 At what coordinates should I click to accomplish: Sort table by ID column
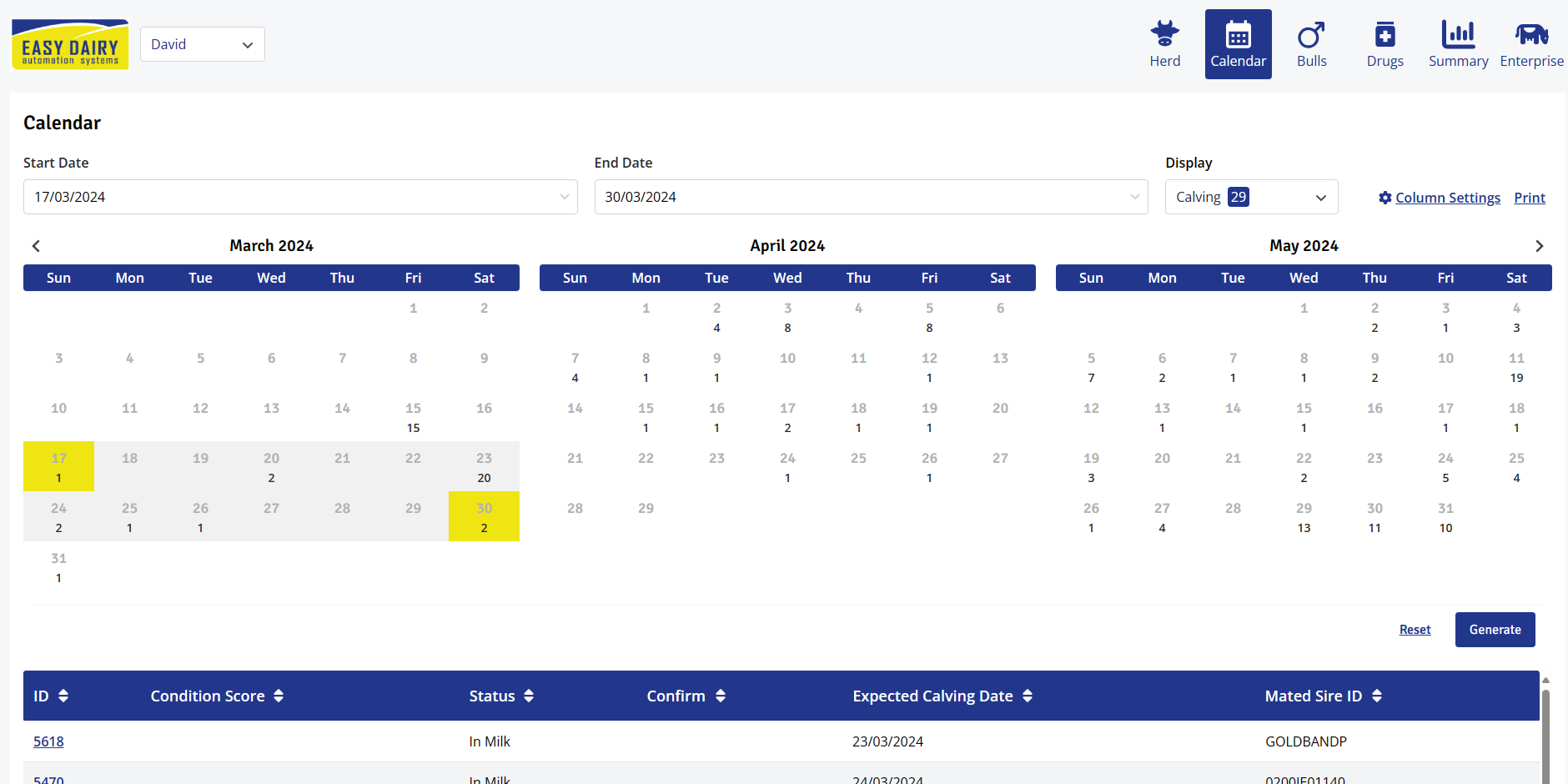pyautogui.click(x=63, y=696)
